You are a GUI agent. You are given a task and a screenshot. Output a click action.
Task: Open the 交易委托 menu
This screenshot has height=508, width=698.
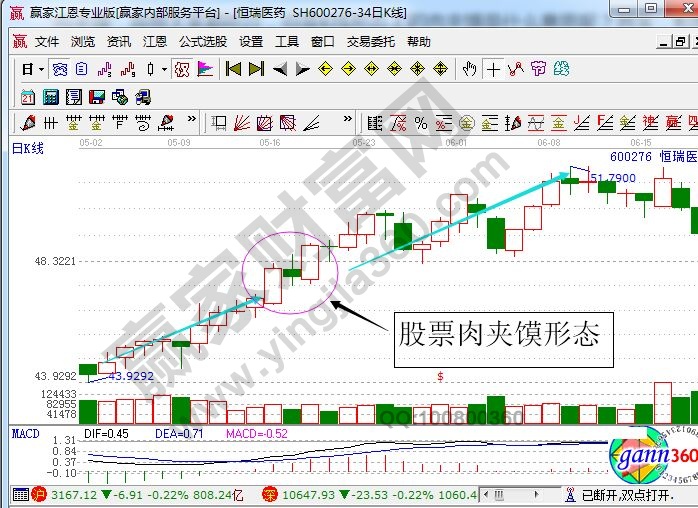[370, 41]
